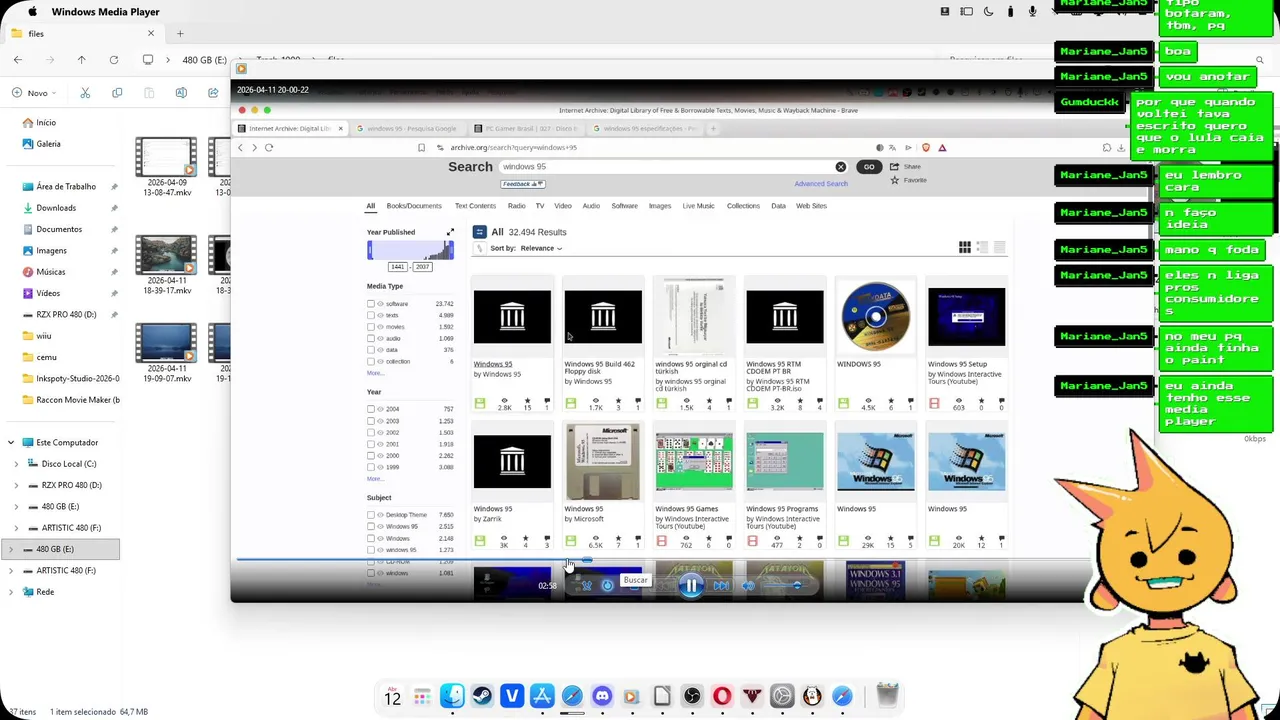The image size is (1280, 720).
Task: Open OBS from the dock
Action: [692, 696]
